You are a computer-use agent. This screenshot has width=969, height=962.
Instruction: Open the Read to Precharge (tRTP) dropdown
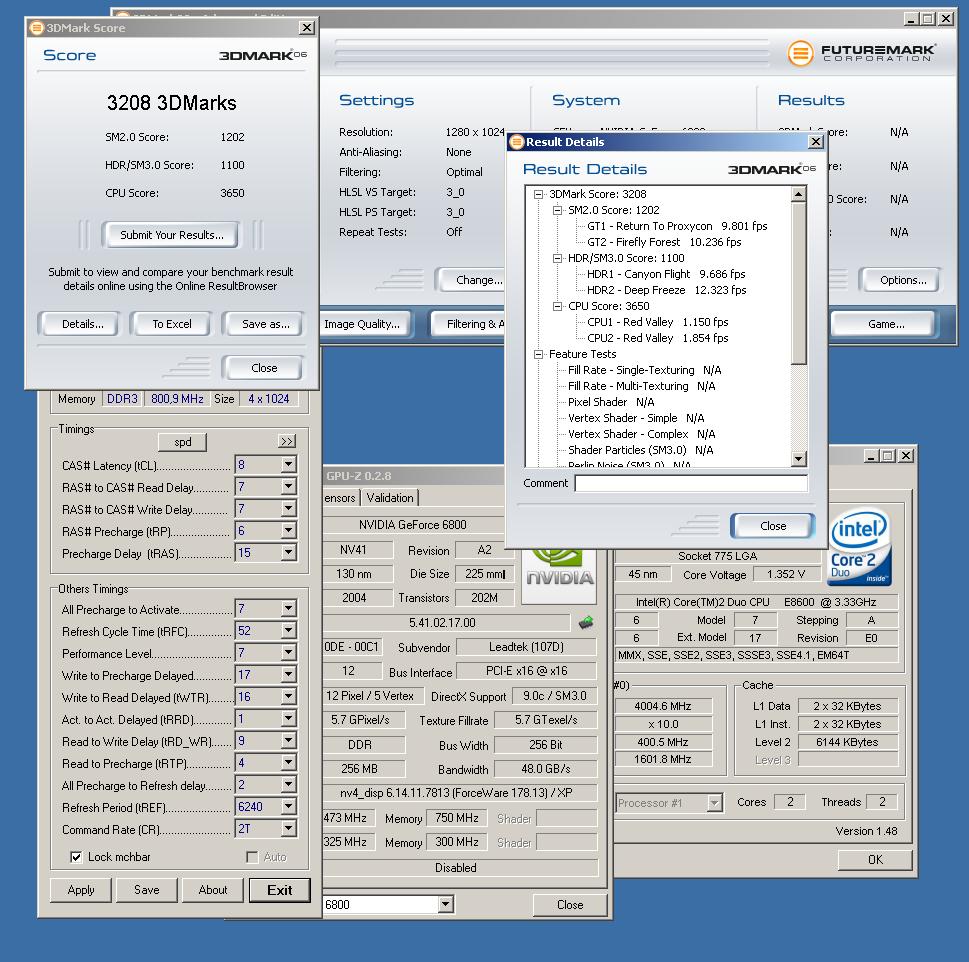point(289,762)
